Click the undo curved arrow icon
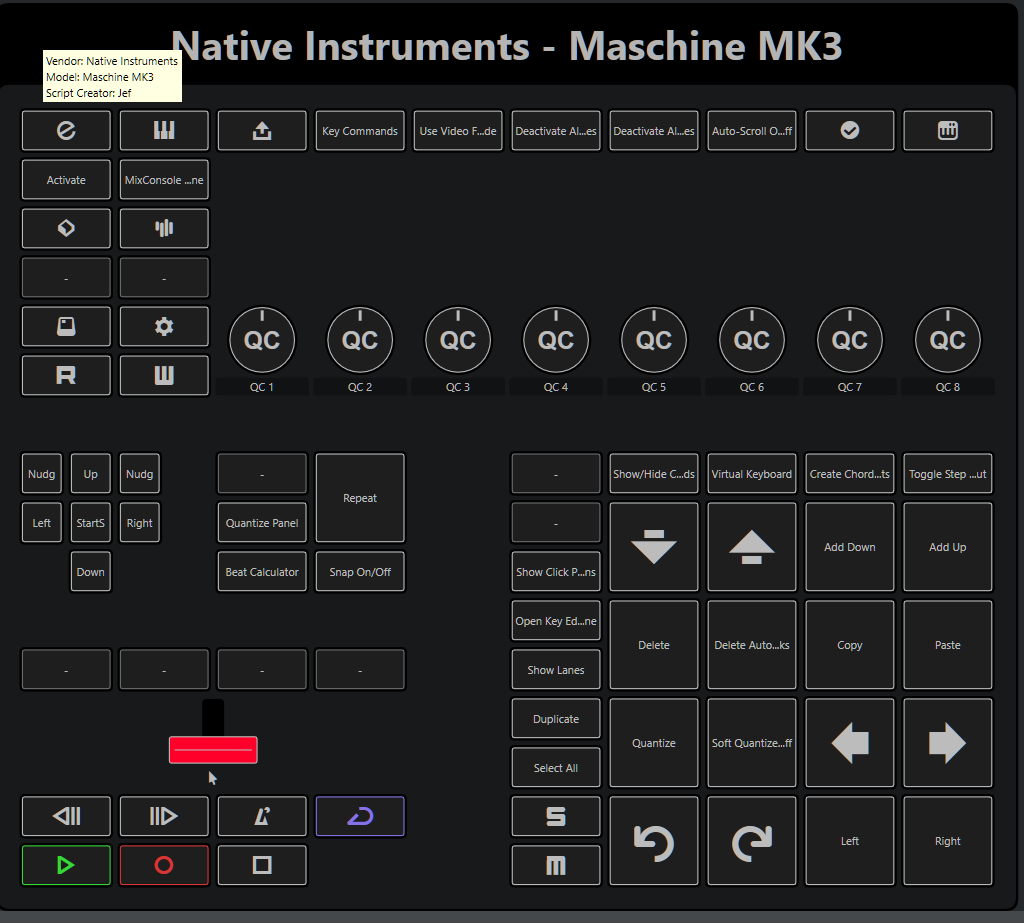The height and width of the screenshot is (923, 1024). [654, 841]
